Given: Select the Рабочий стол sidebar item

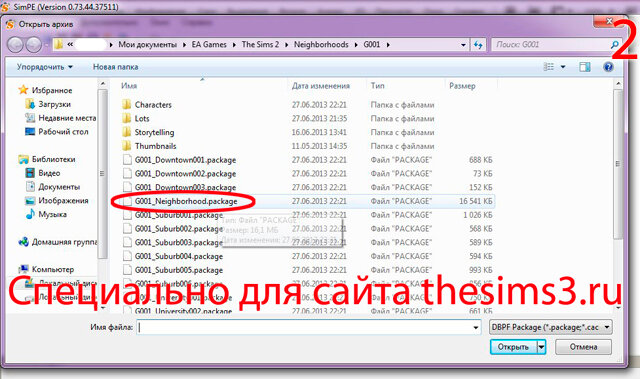Looking at the screenshot, I should coord(57,132).
